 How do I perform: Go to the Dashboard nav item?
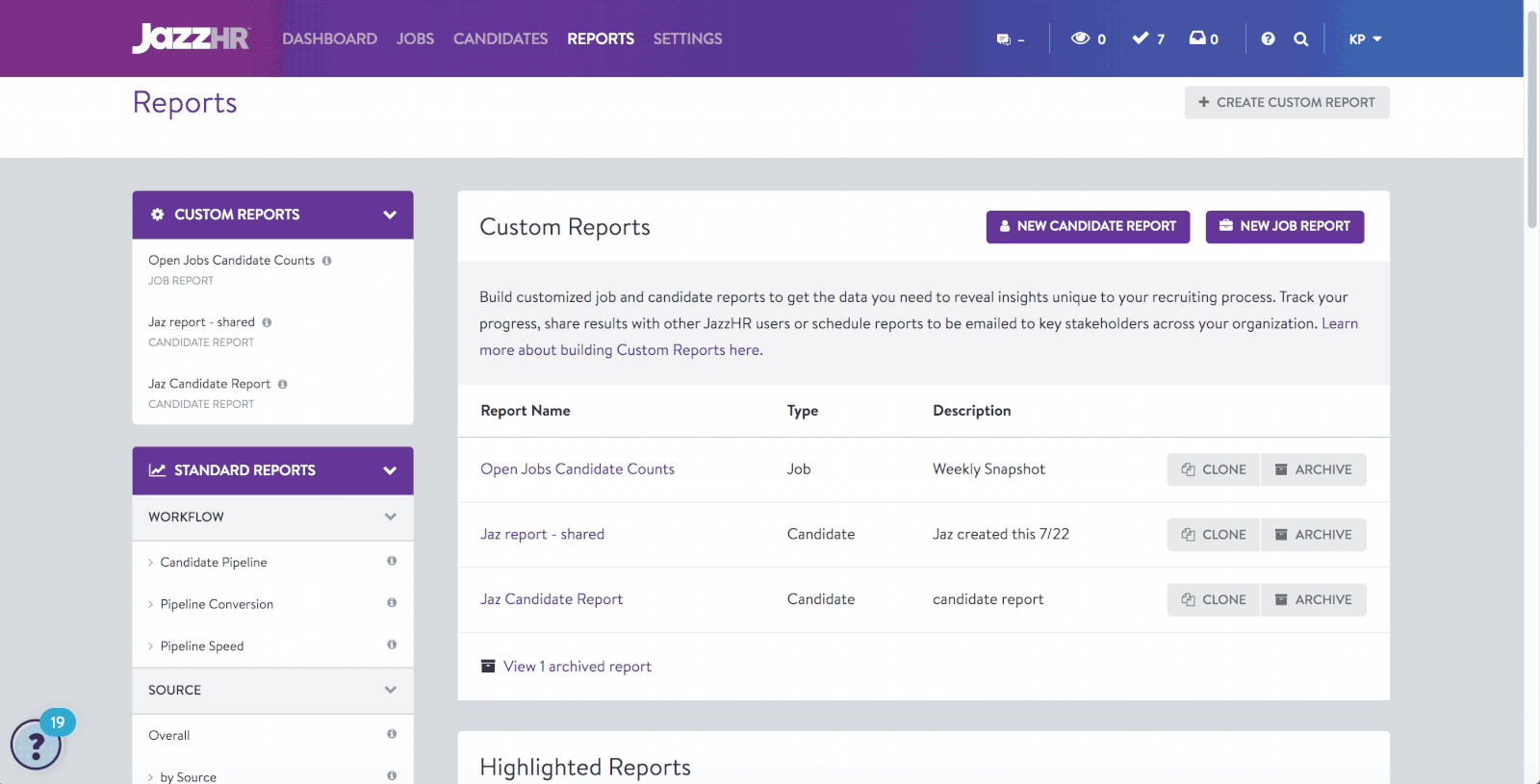pos(329,38)
